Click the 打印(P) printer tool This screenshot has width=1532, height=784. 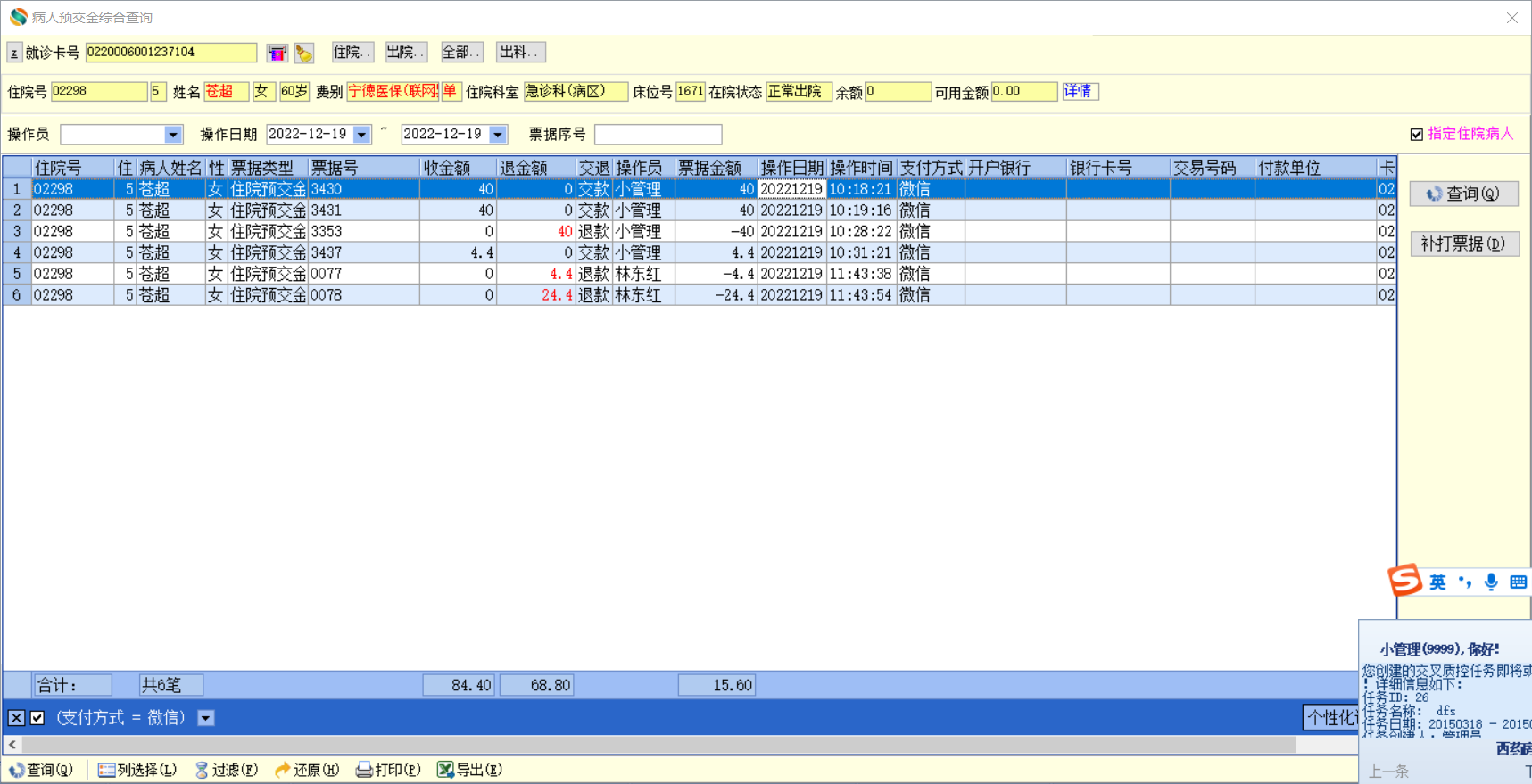click(388, 770)
